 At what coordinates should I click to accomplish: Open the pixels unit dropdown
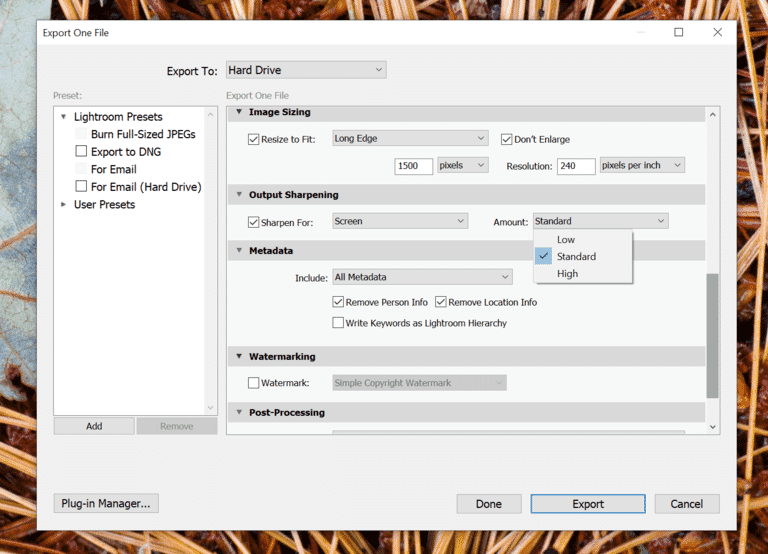click(462, 166)
